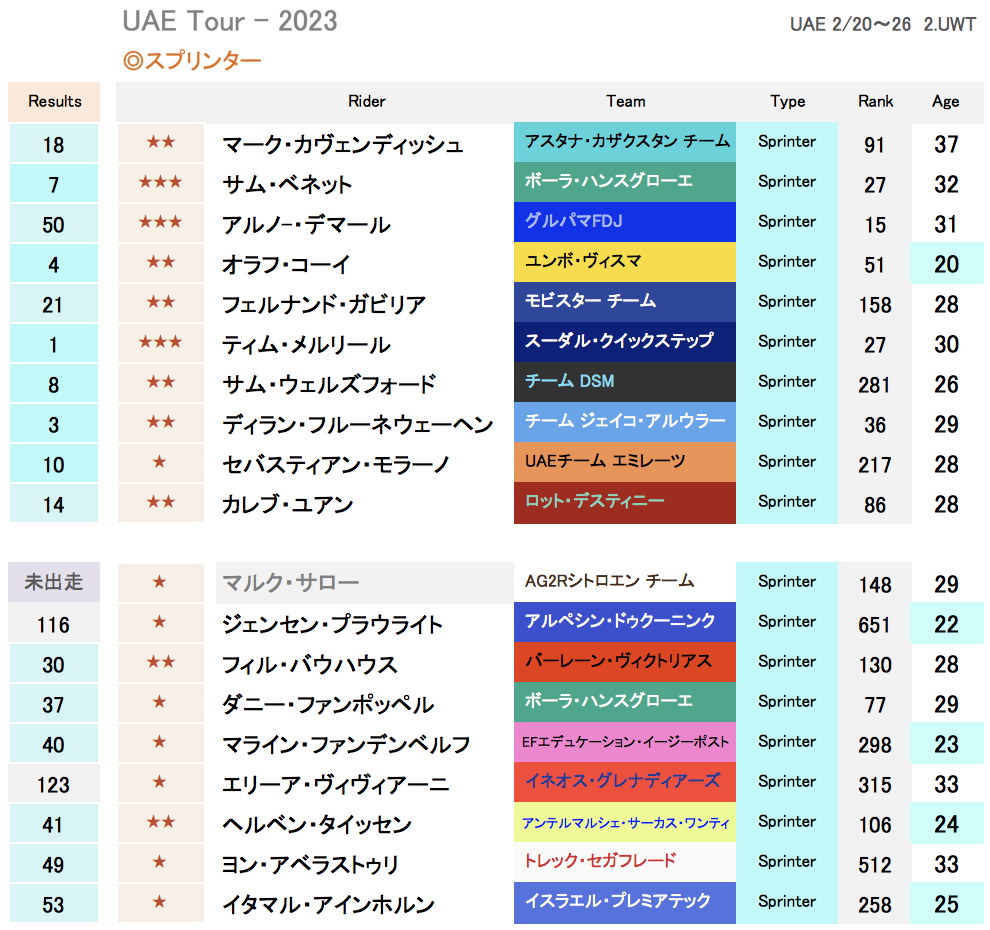Select rider エリーア・ヴィヴィアーニ
The image size is (990, 930).
[x=335, y=784]
